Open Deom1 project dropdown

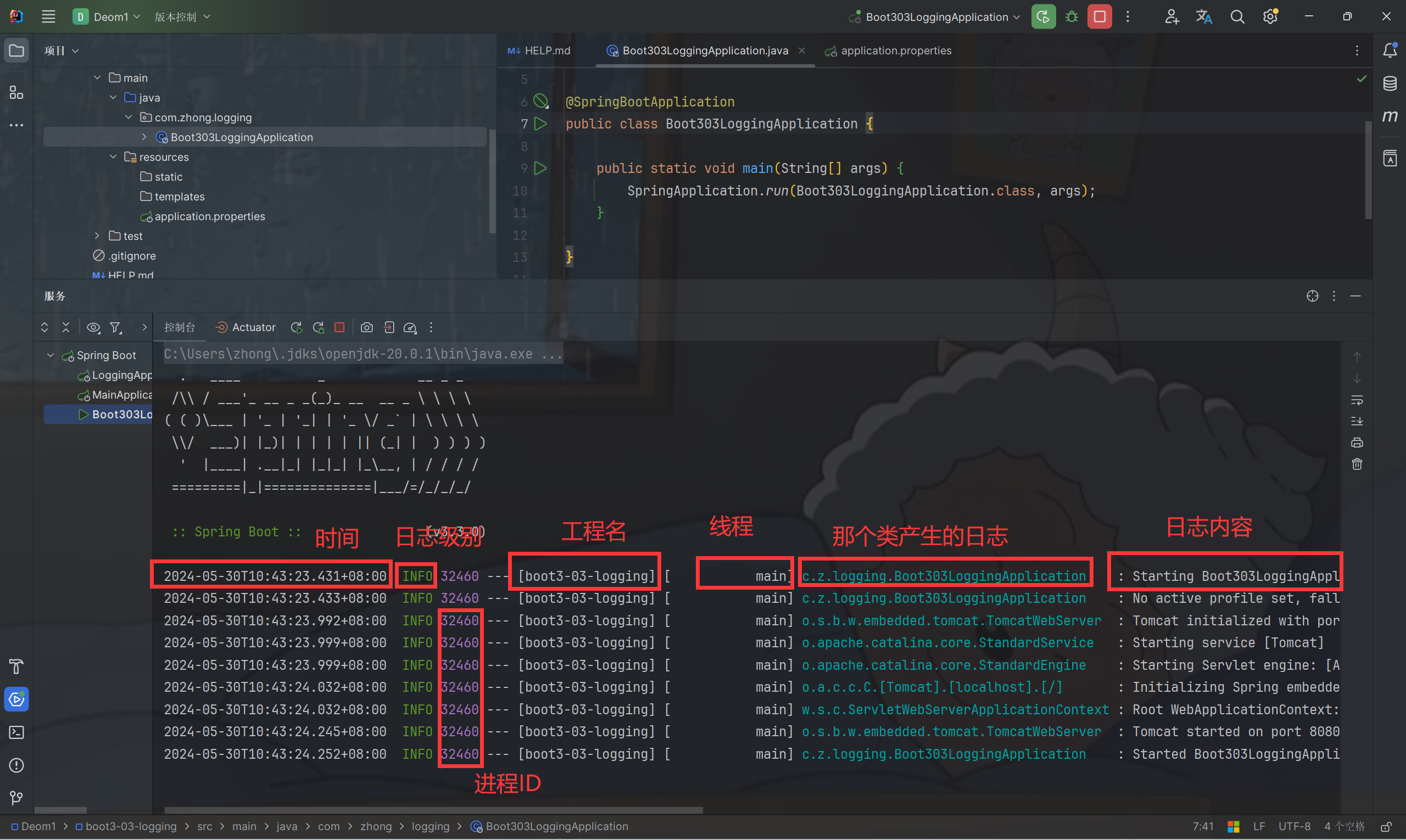107,16
